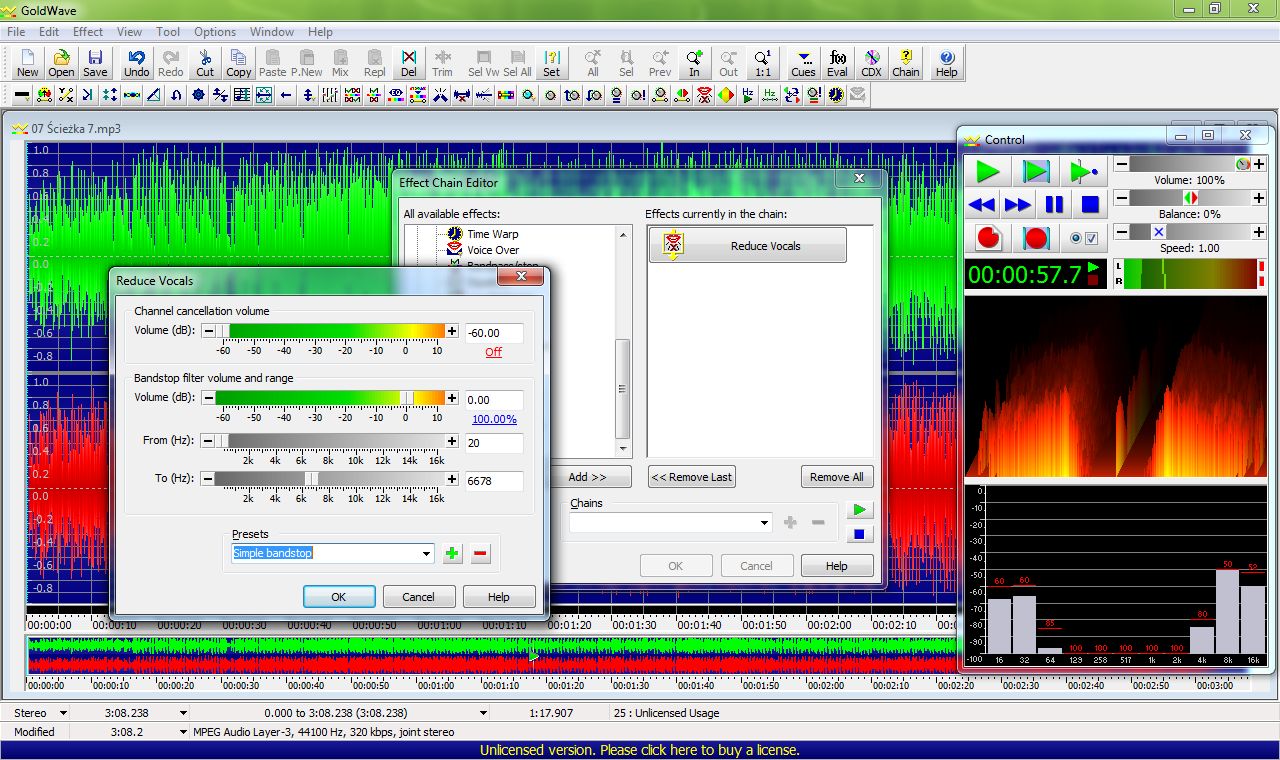Screen dimensions: 1280x760
Task: Play the selection with the second green play button
Action: tap(1035, 171)
